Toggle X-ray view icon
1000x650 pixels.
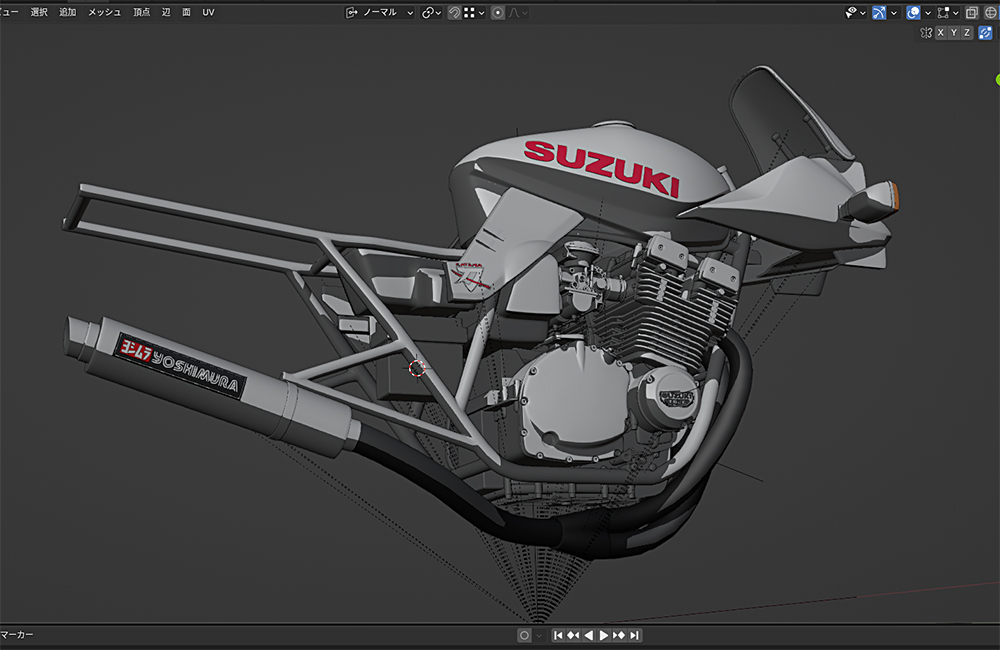[972, 13]
